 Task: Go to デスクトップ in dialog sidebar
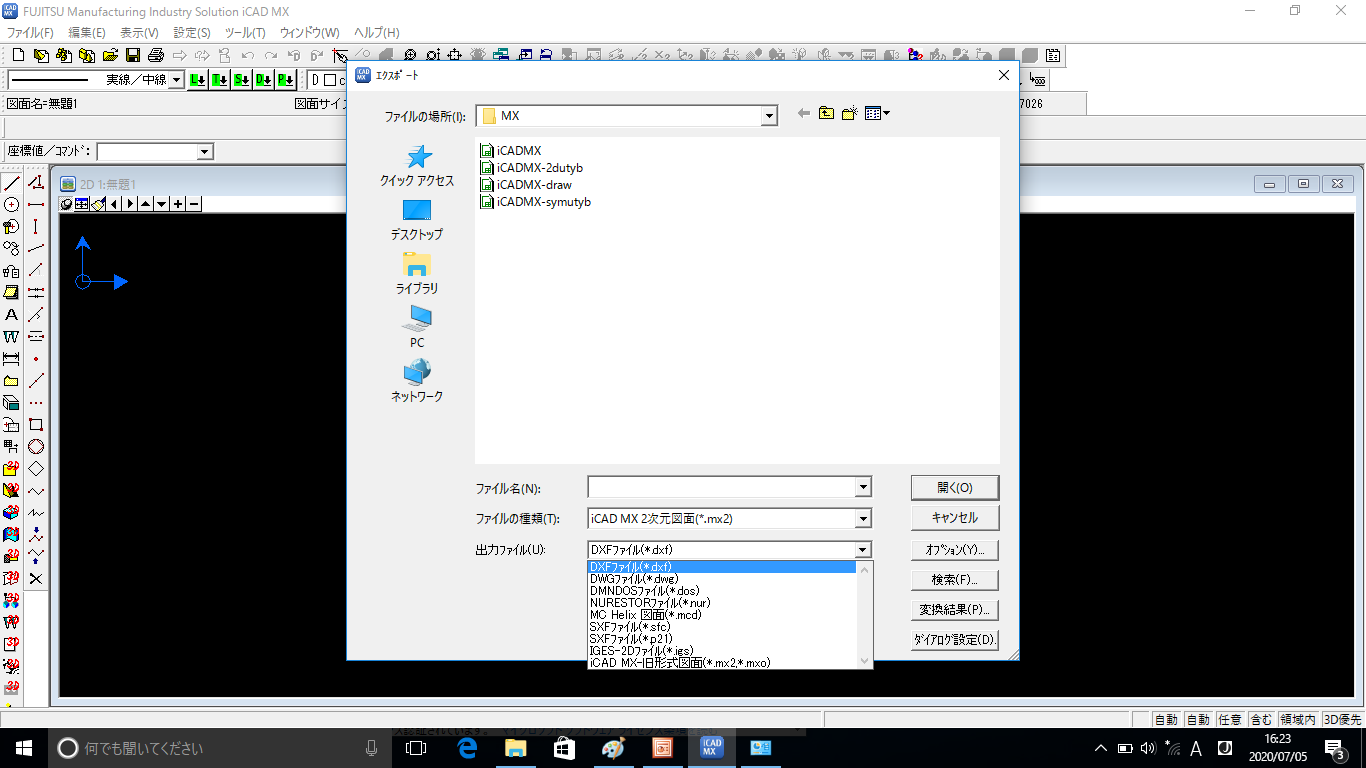pyautogui.click(x=417, y=220)
